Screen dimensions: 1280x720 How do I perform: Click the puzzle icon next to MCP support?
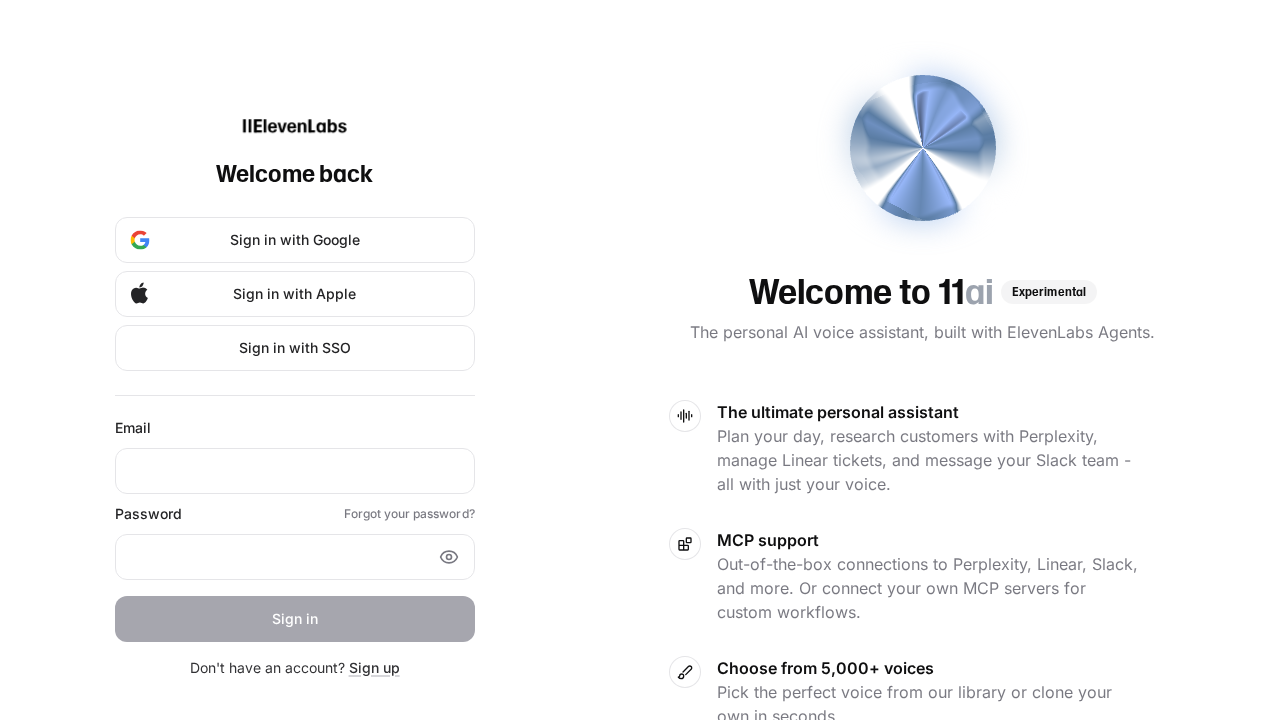click(685, 544)
